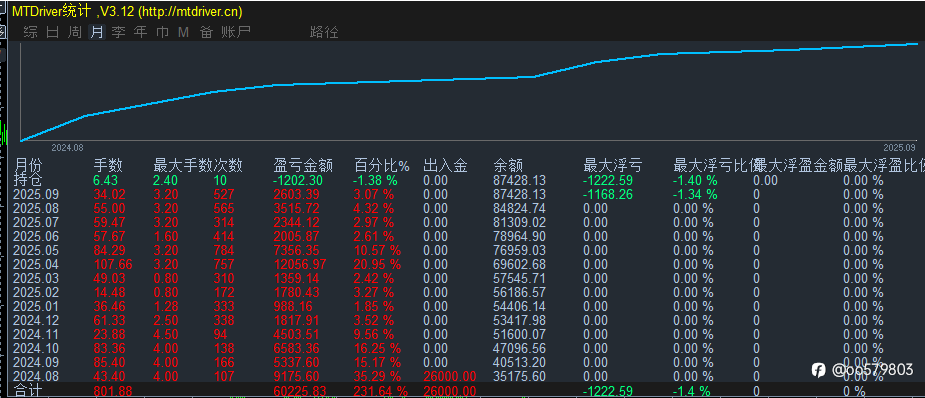
Task: Click the 路径 path button
Action: (x=324, y=32)
